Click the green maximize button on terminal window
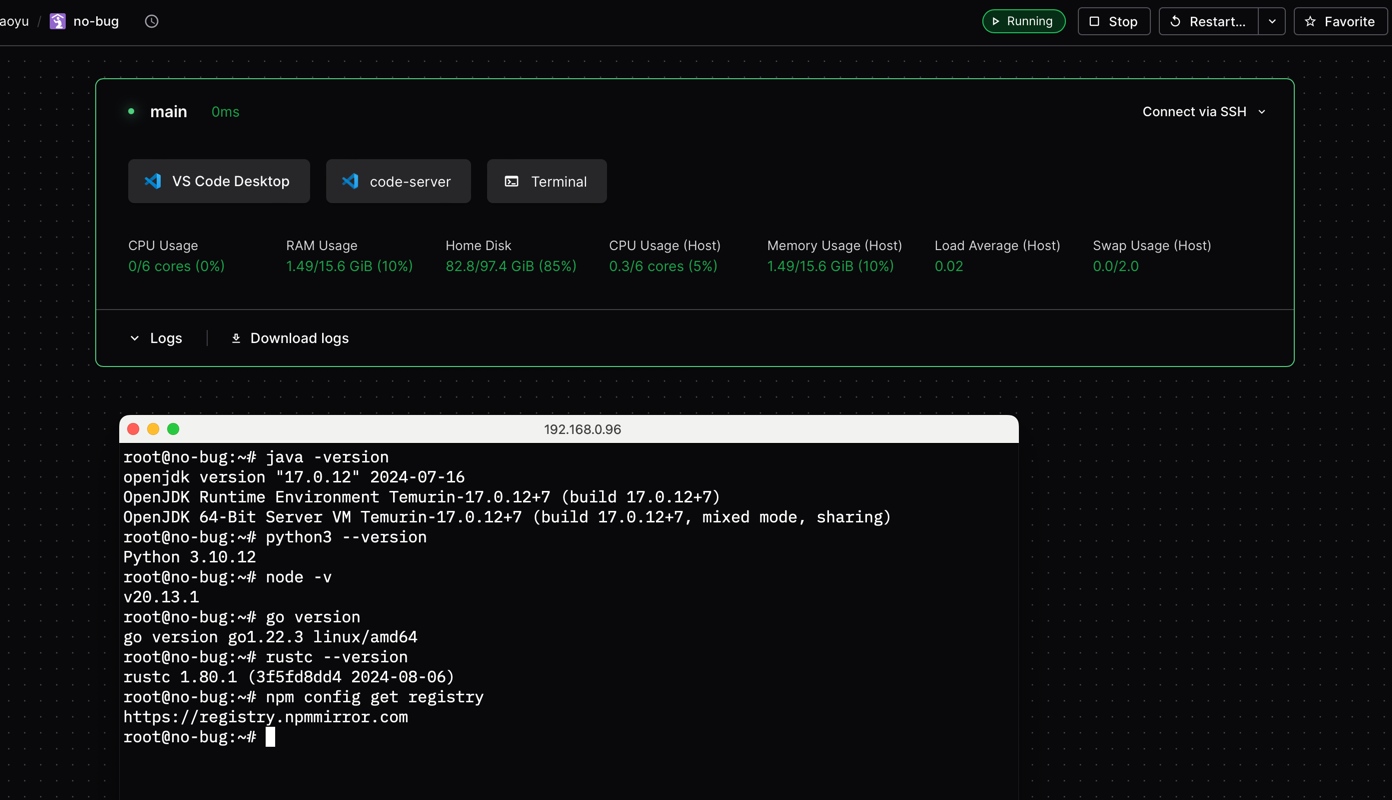The width and height of the screenshot is (1392, 800). click(173, 429)
